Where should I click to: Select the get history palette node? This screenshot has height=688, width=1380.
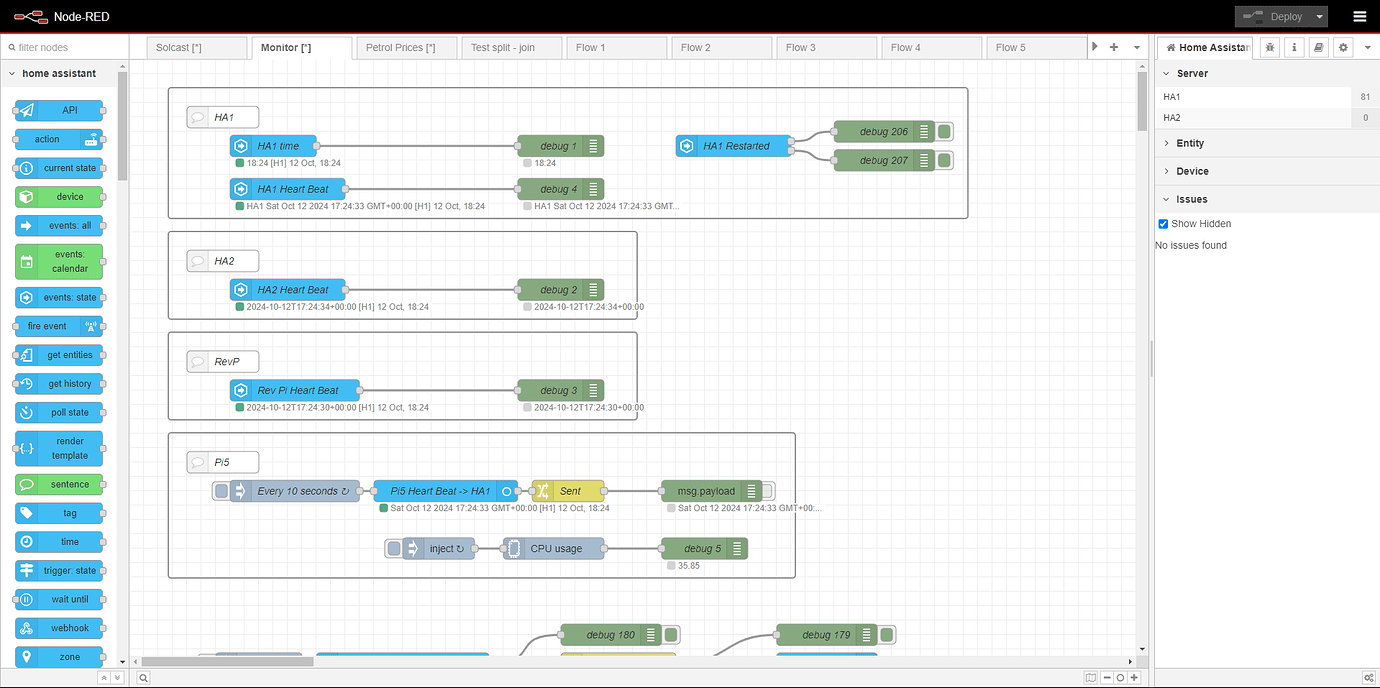pos(59,384)
